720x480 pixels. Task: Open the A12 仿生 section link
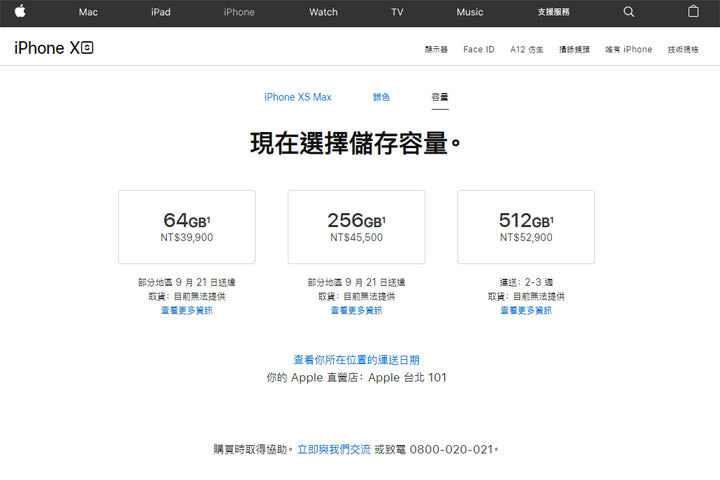(x=527, y=50)
